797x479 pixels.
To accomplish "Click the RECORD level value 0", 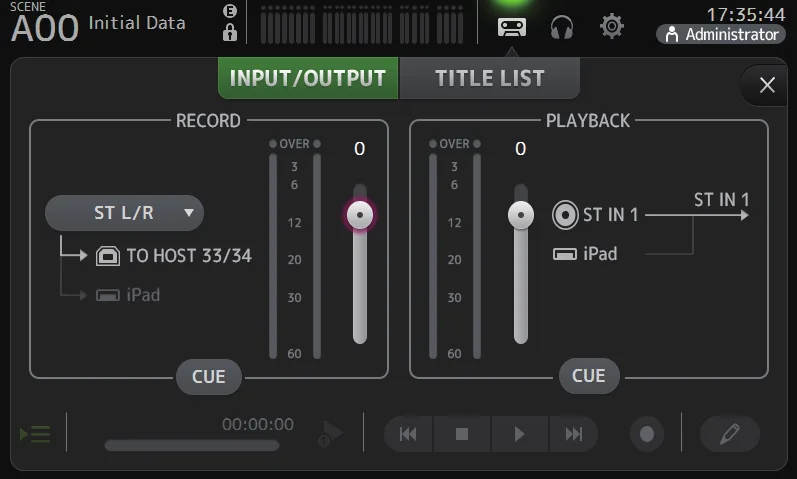I will pos(359,148).
